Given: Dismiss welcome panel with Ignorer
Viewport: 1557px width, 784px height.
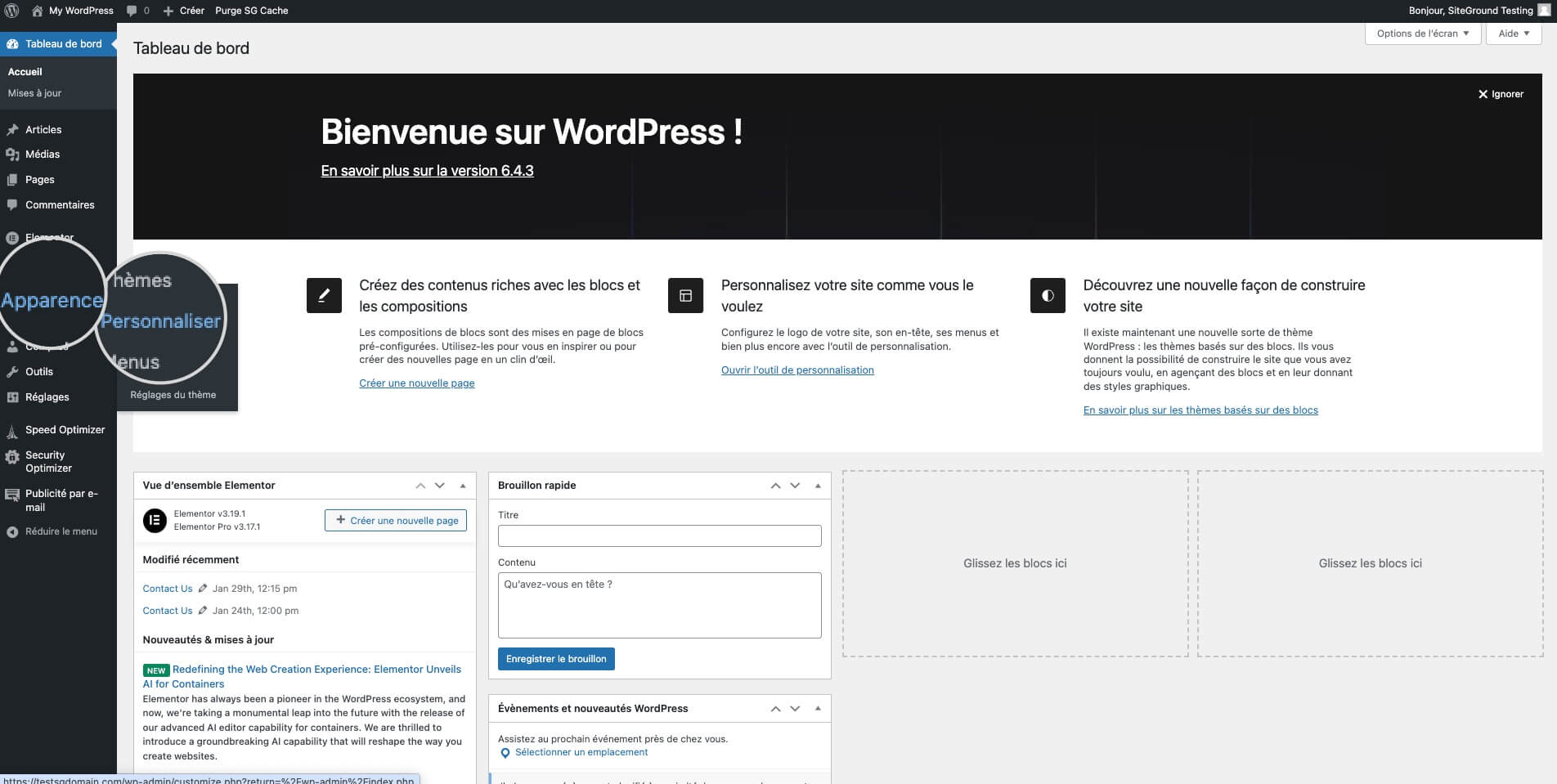Looking at the screenshot, I should click(x=1501, y=94).
